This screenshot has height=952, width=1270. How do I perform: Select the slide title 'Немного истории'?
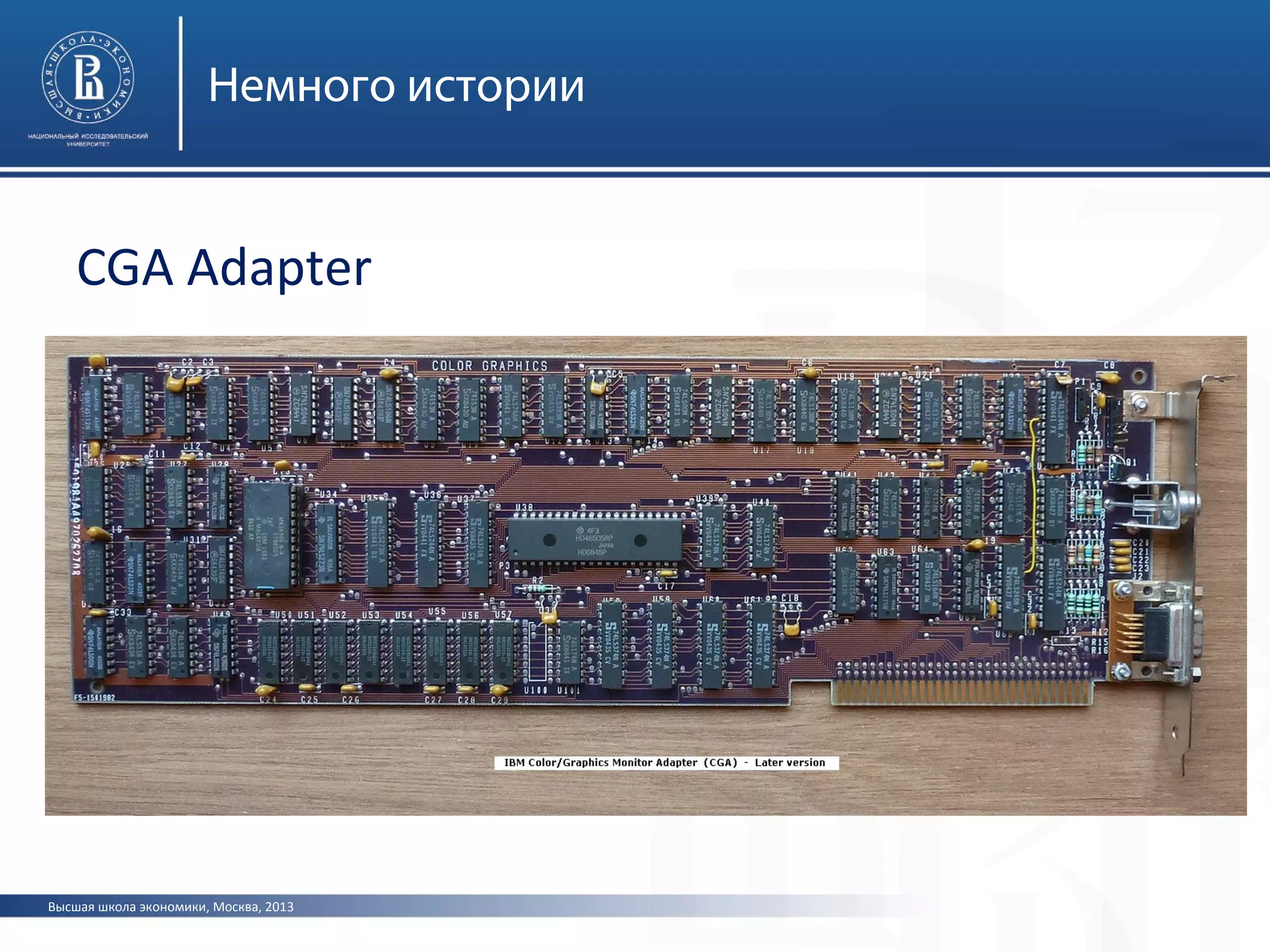tap(396, 86)
